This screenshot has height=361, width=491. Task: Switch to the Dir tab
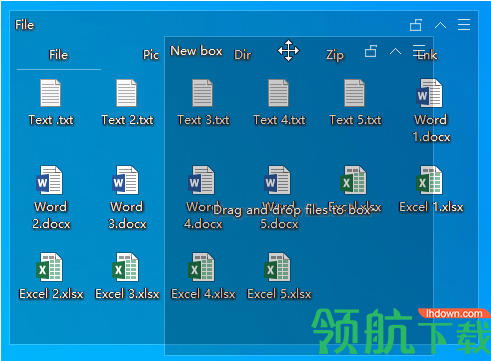tap(243, 55)
